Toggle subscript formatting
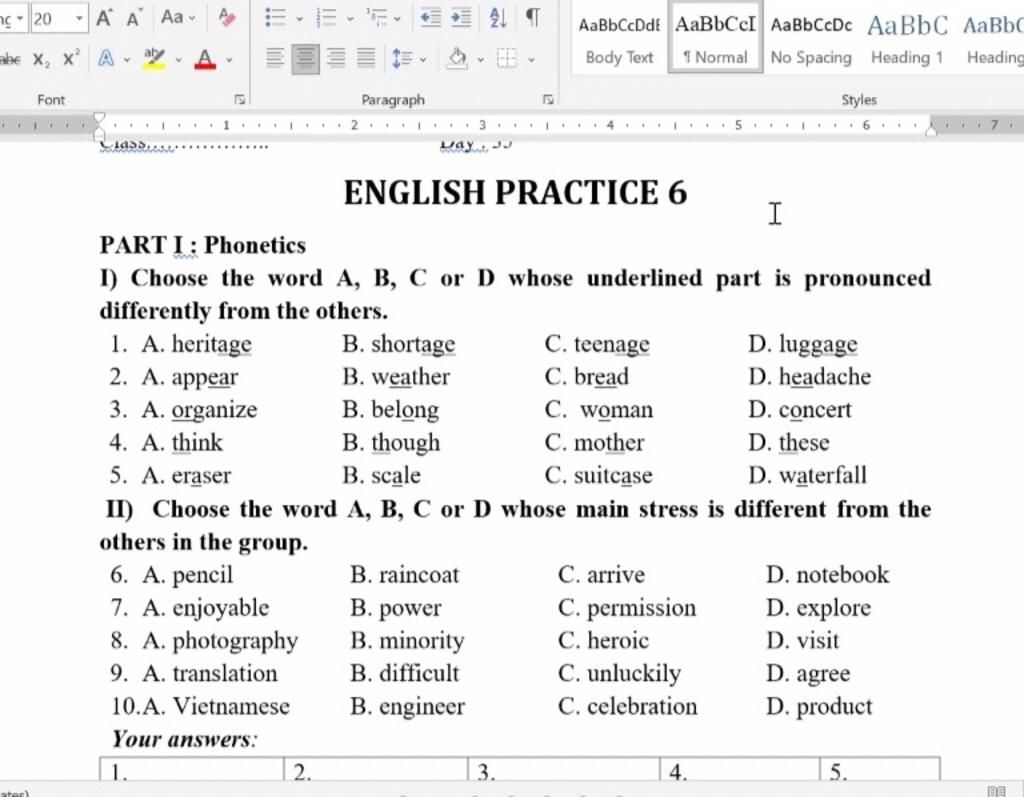This screenshot has height=797, width=1024. (x=41, y=60)
